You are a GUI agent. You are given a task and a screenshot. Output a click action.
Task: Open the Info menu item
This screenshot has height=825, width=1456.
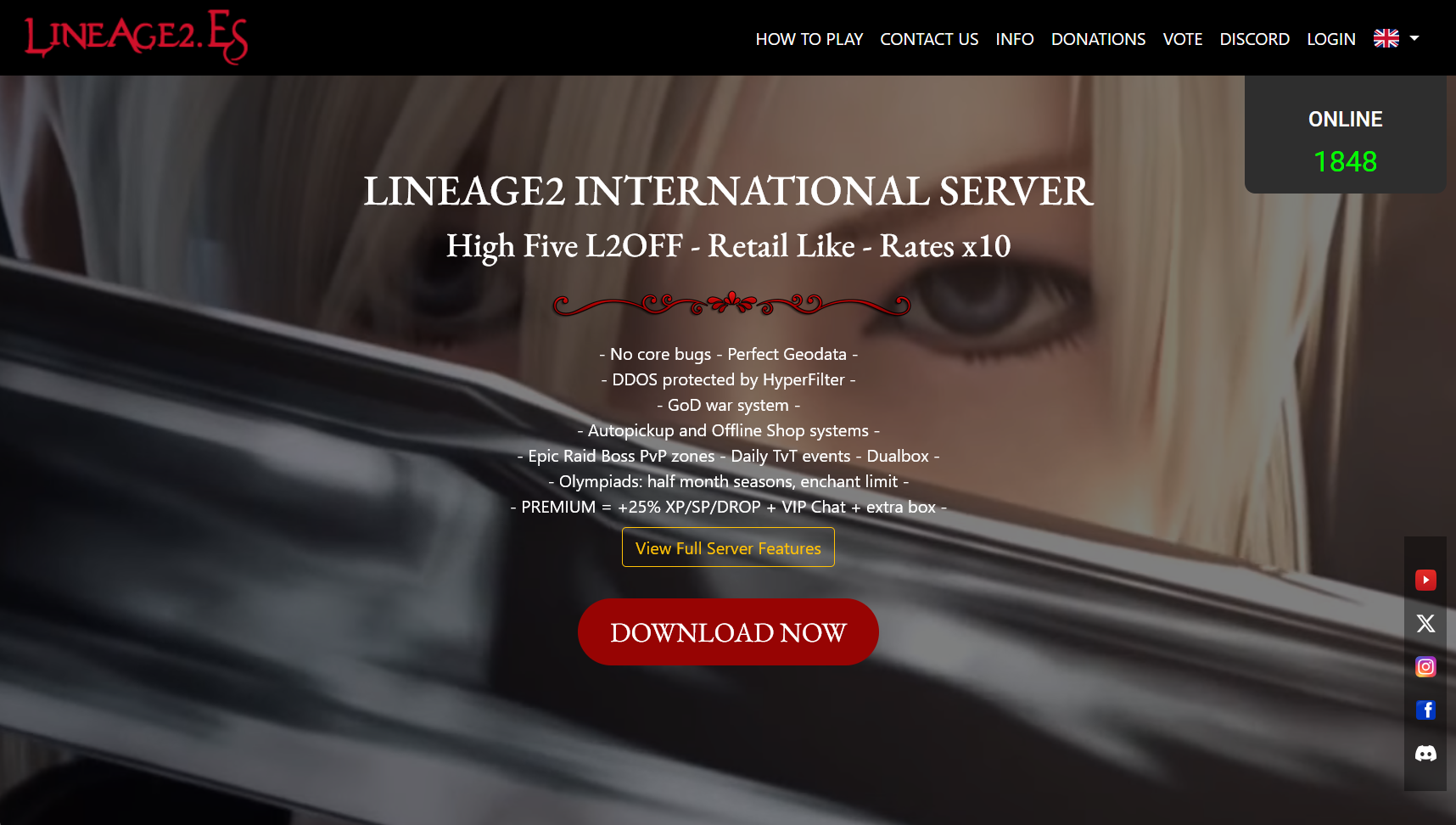click(x=1015, y=39)
